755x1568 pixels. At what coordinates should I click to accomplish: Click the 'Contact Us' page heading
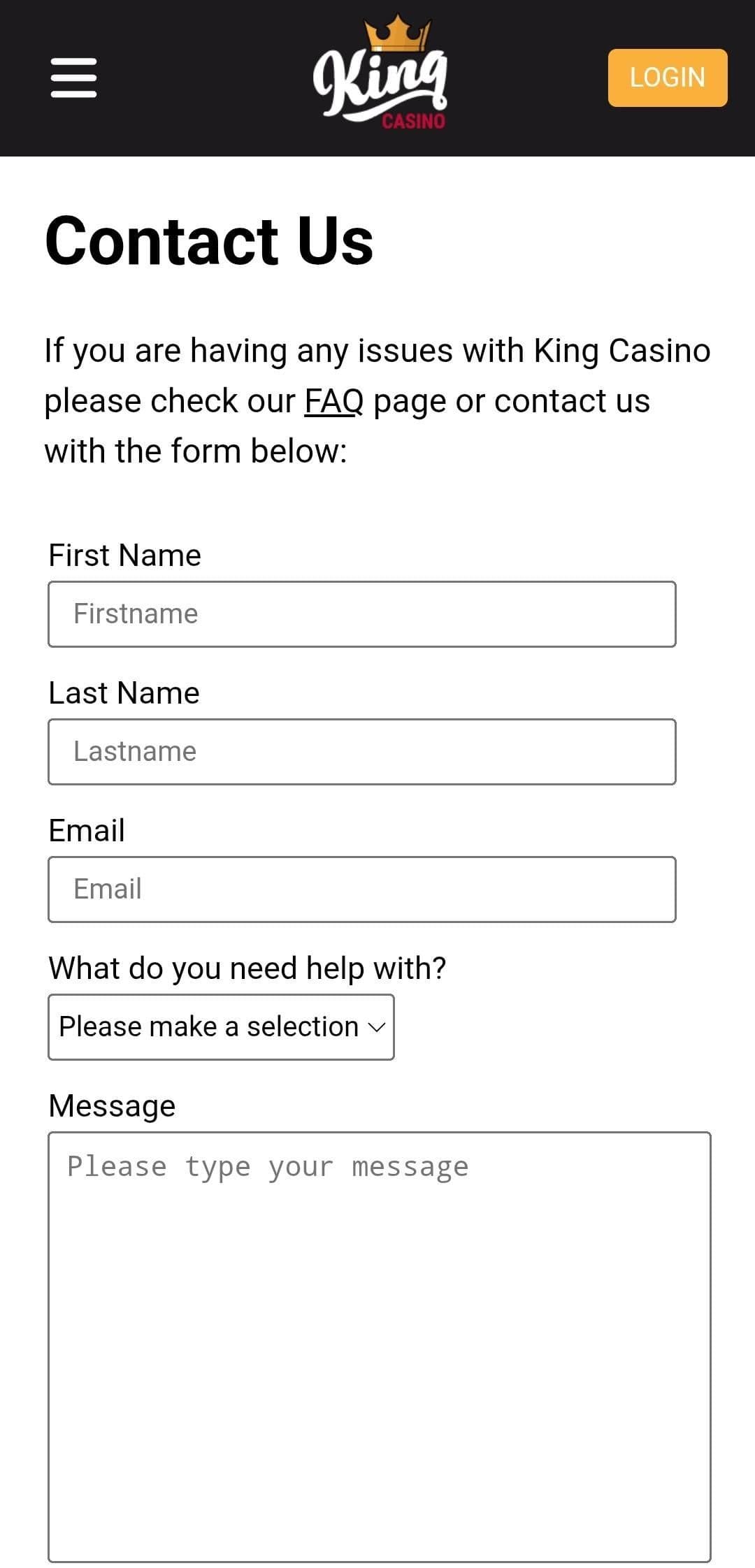point(209,240)
